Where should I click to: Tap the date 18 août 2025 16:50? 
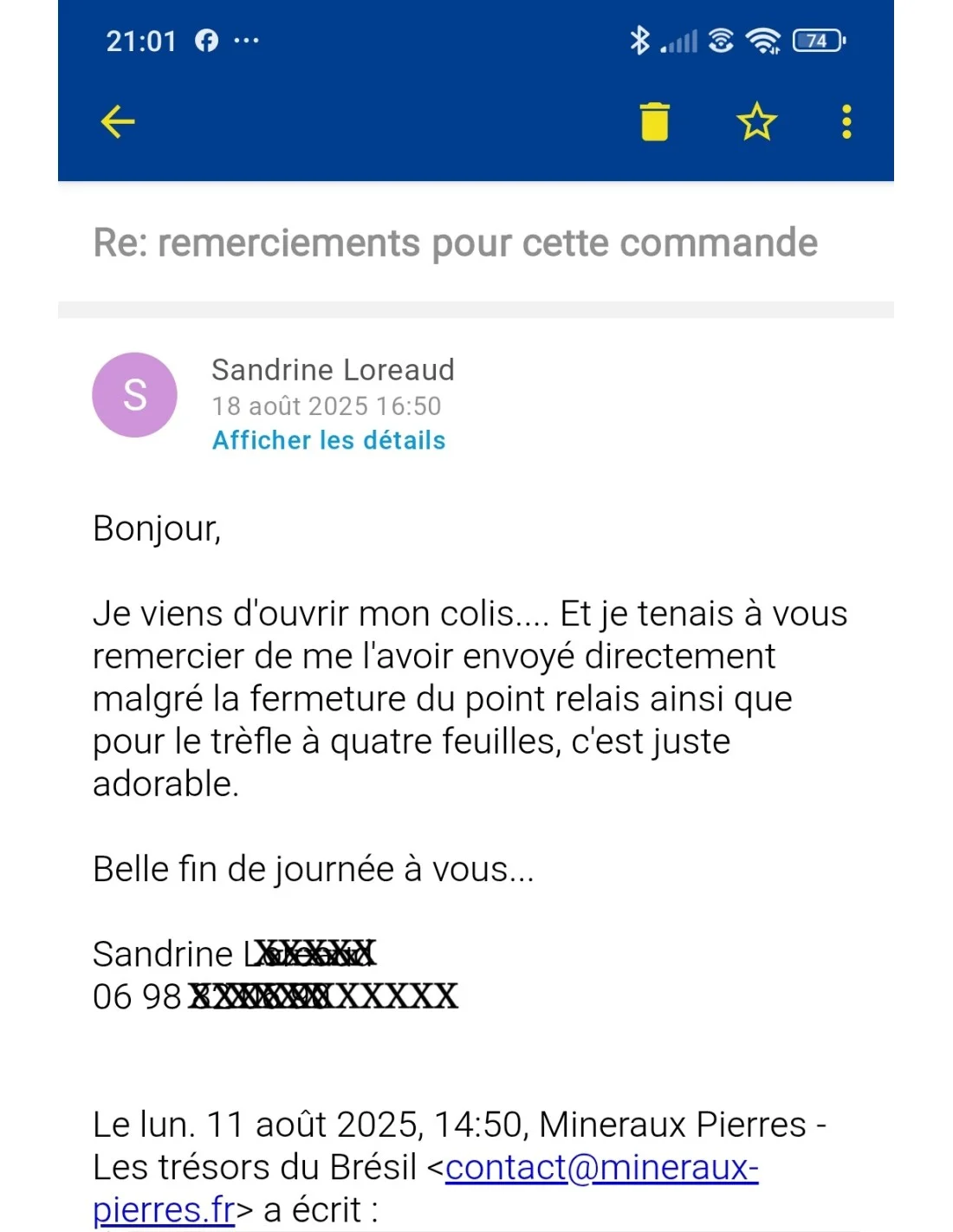pyautogui.click(x=327, y=405)
